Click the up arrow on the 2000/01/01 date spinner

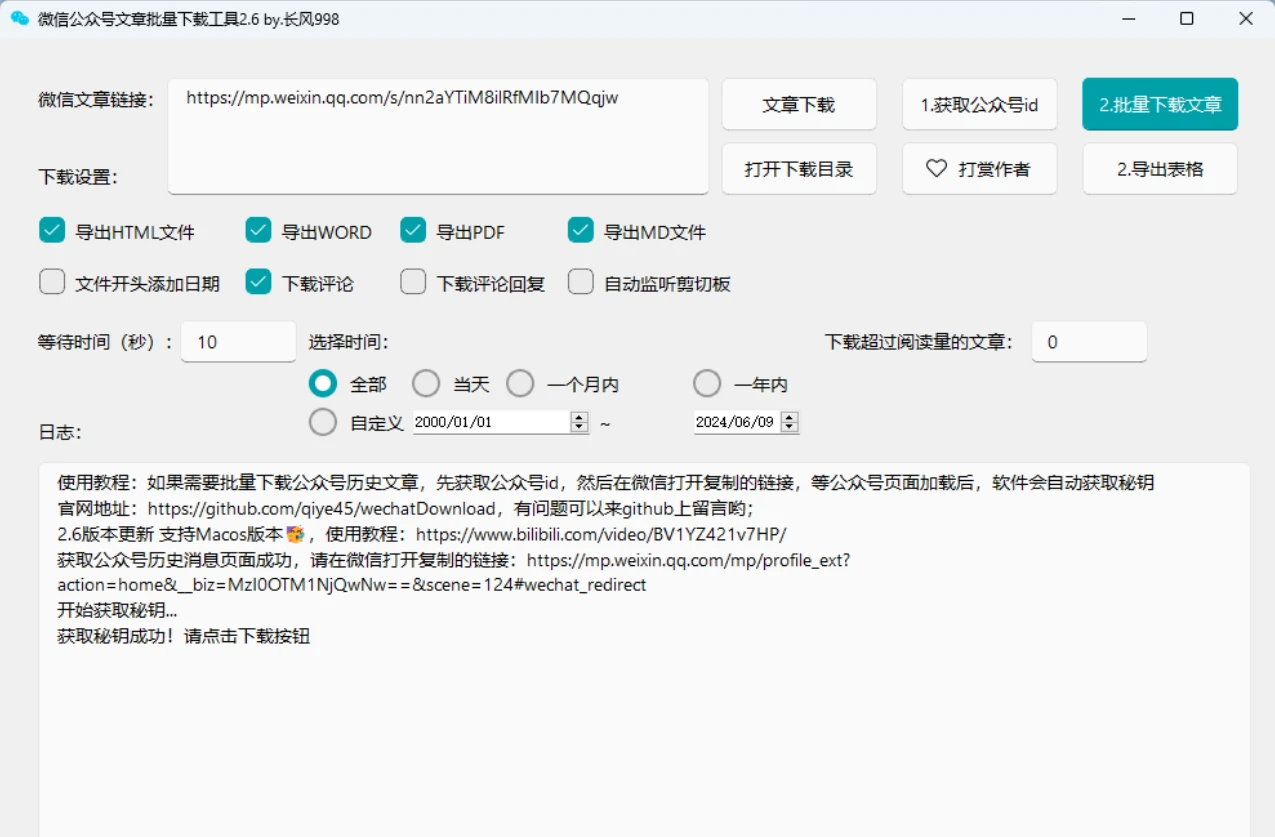(578, 417)
